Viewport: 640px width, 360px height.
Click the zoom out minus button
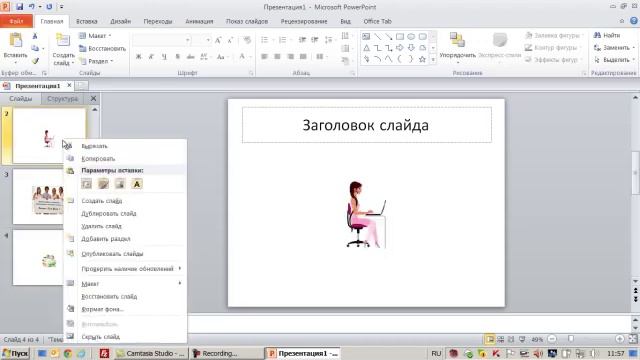[x=552, y=339]
